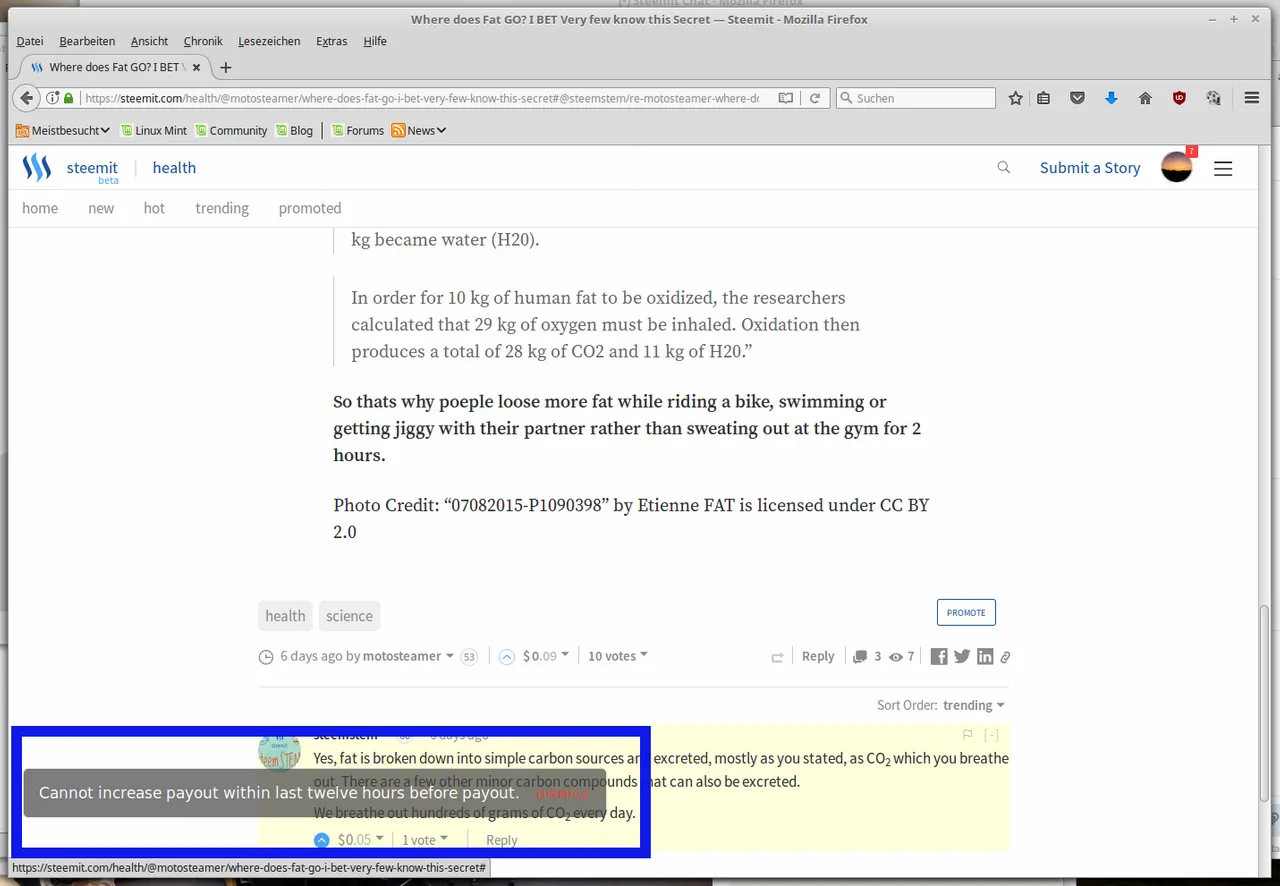Go to the promoted posts tab

click(310, 208)
